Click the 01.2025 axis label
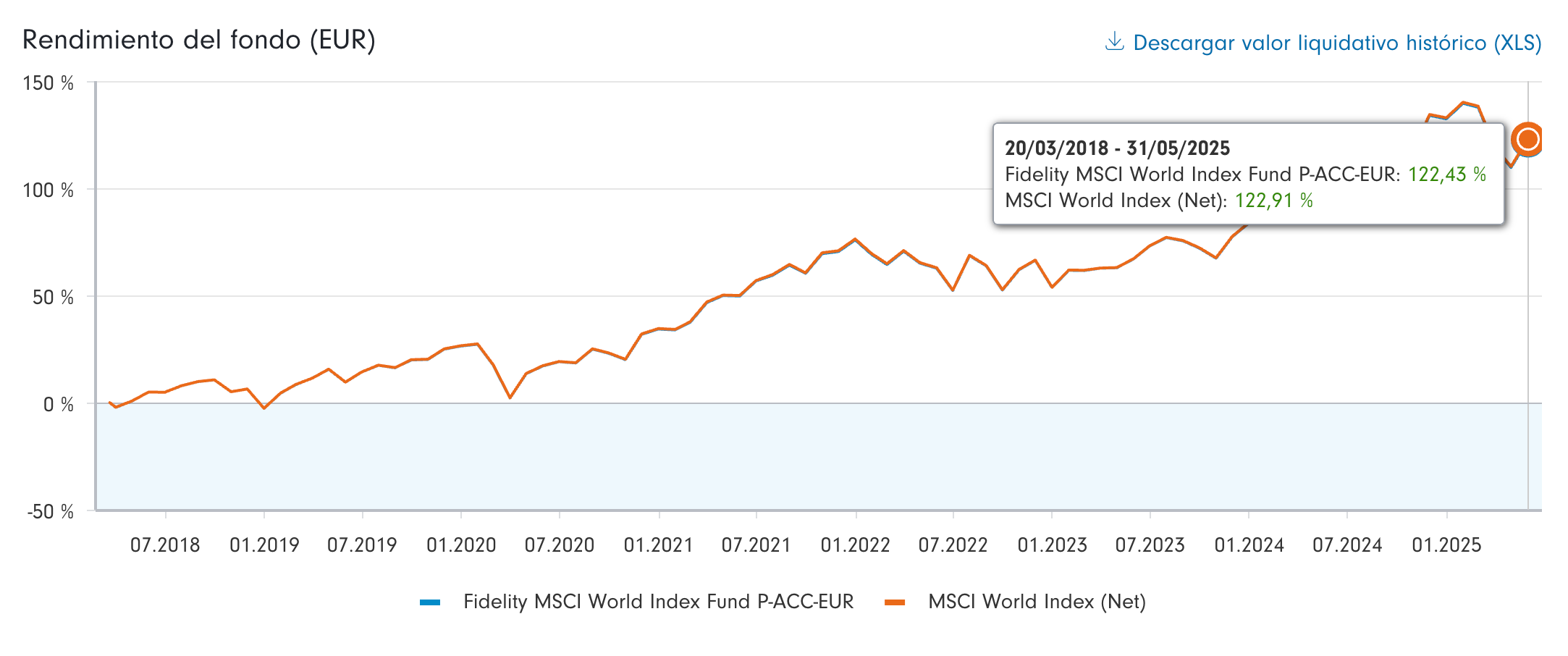This screenshot has height=656, width=1568. click(x=1447, y=545)
